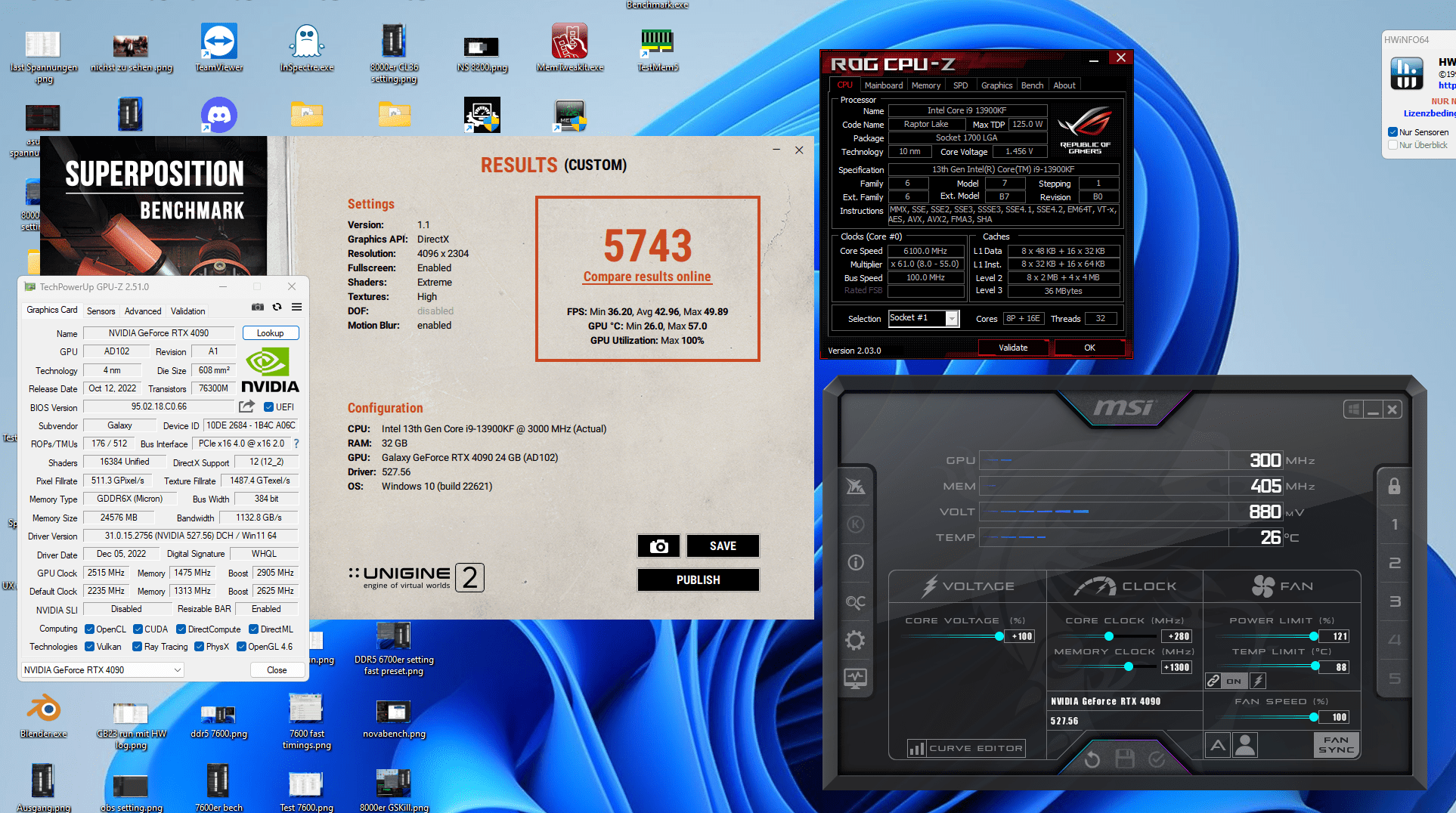Toggle the DirectML checkbox

click(x=254, y=629)
